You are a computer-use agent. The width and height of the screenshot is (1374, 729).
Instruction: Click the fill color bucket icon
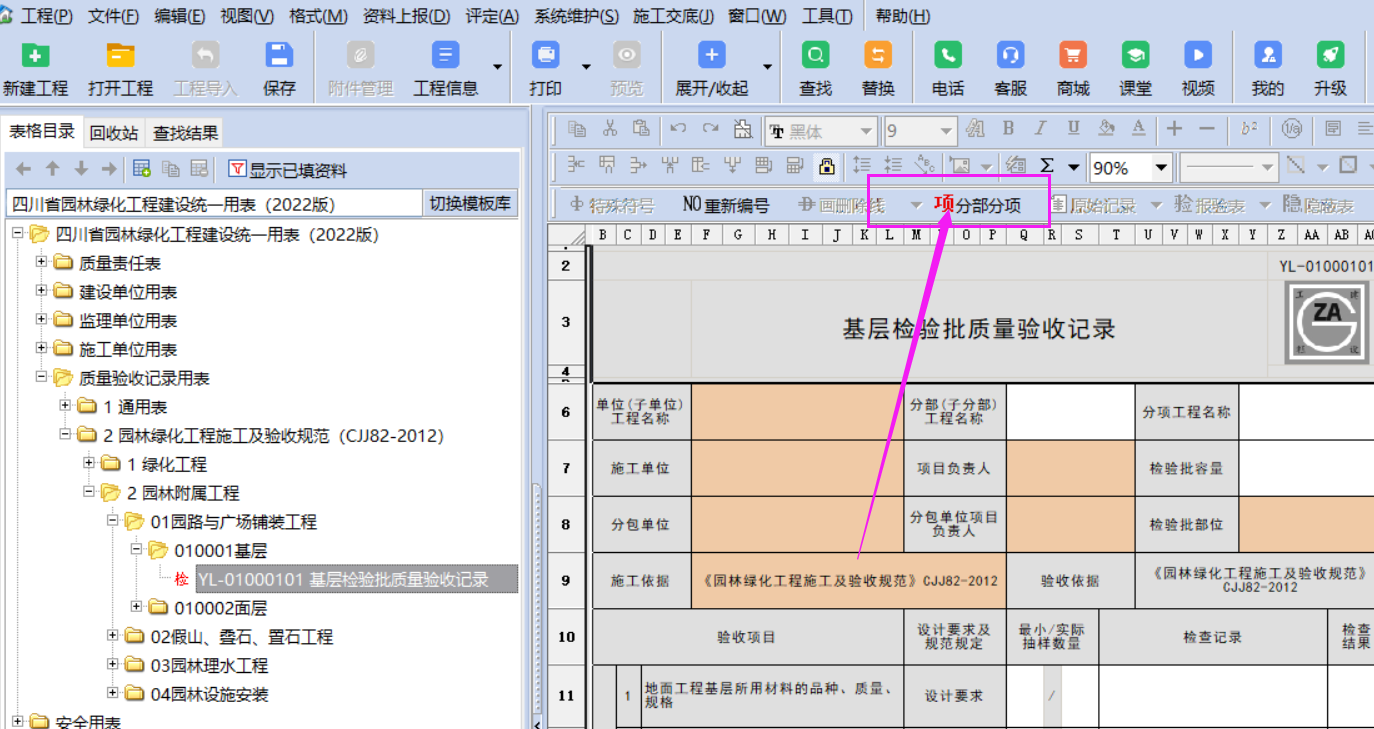pyautogui.click(x=1106, y=129)
